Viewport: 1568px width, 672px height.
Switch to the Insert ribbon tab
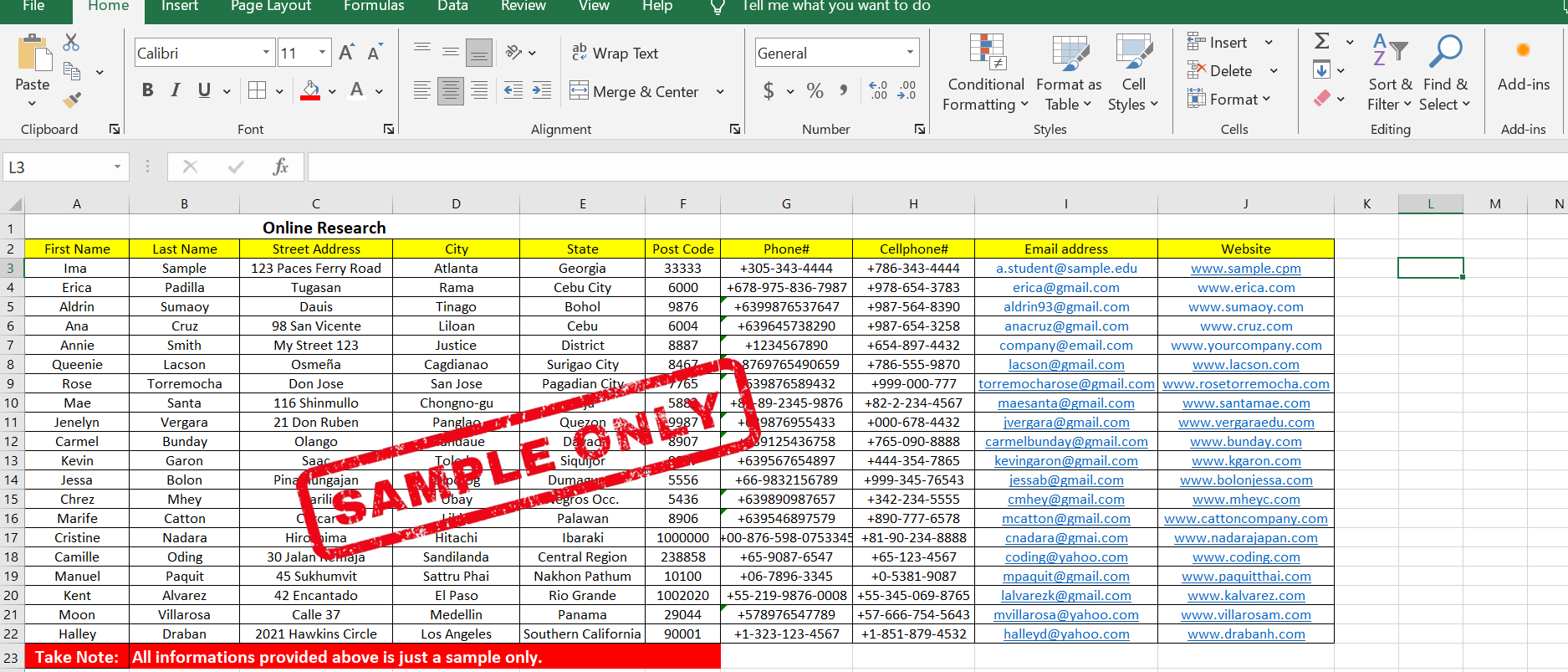point(180,7)
